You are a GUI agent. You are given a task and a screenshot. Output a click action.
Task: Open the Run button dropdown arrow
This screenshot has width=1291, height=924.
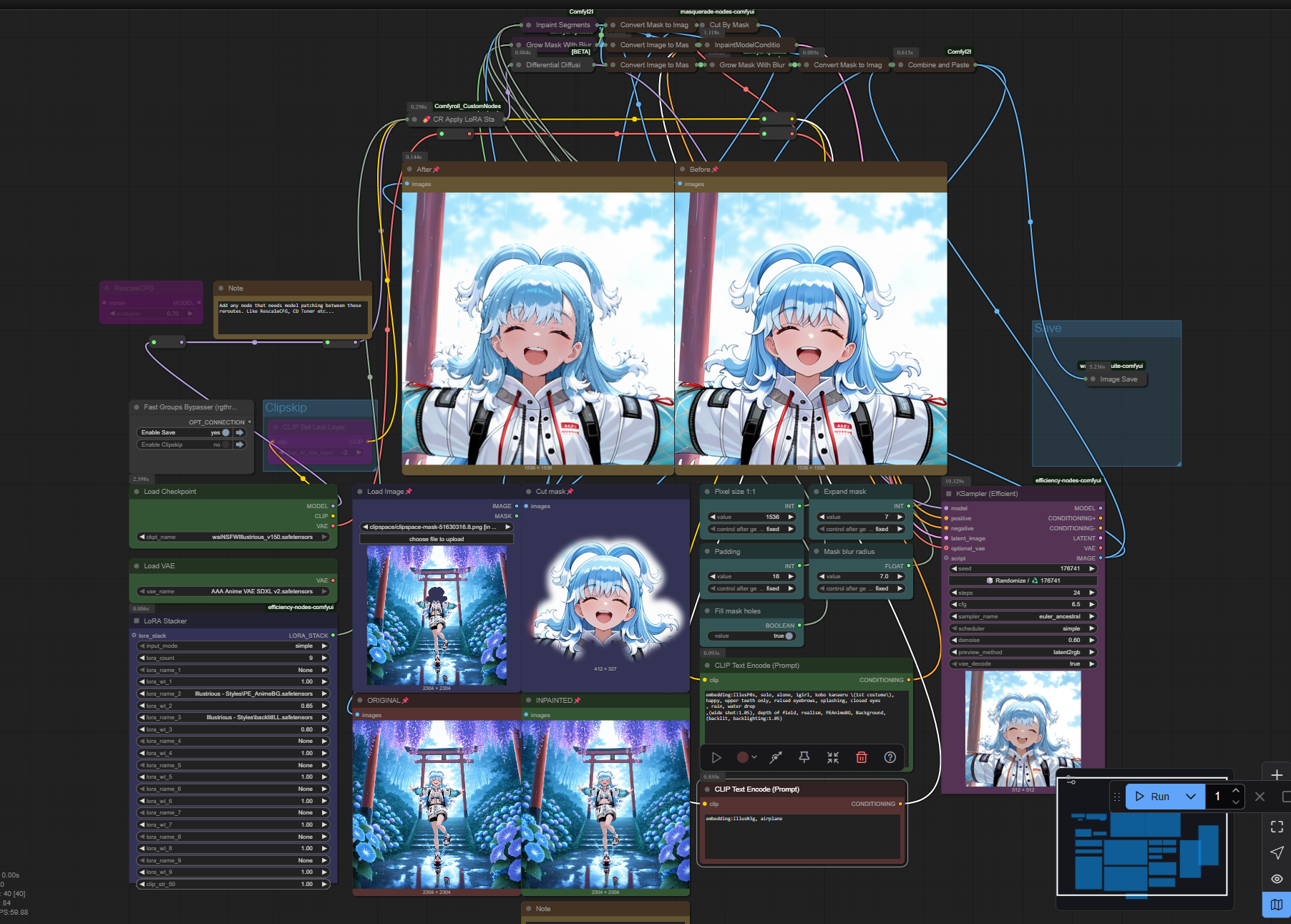coord(1191,797)
